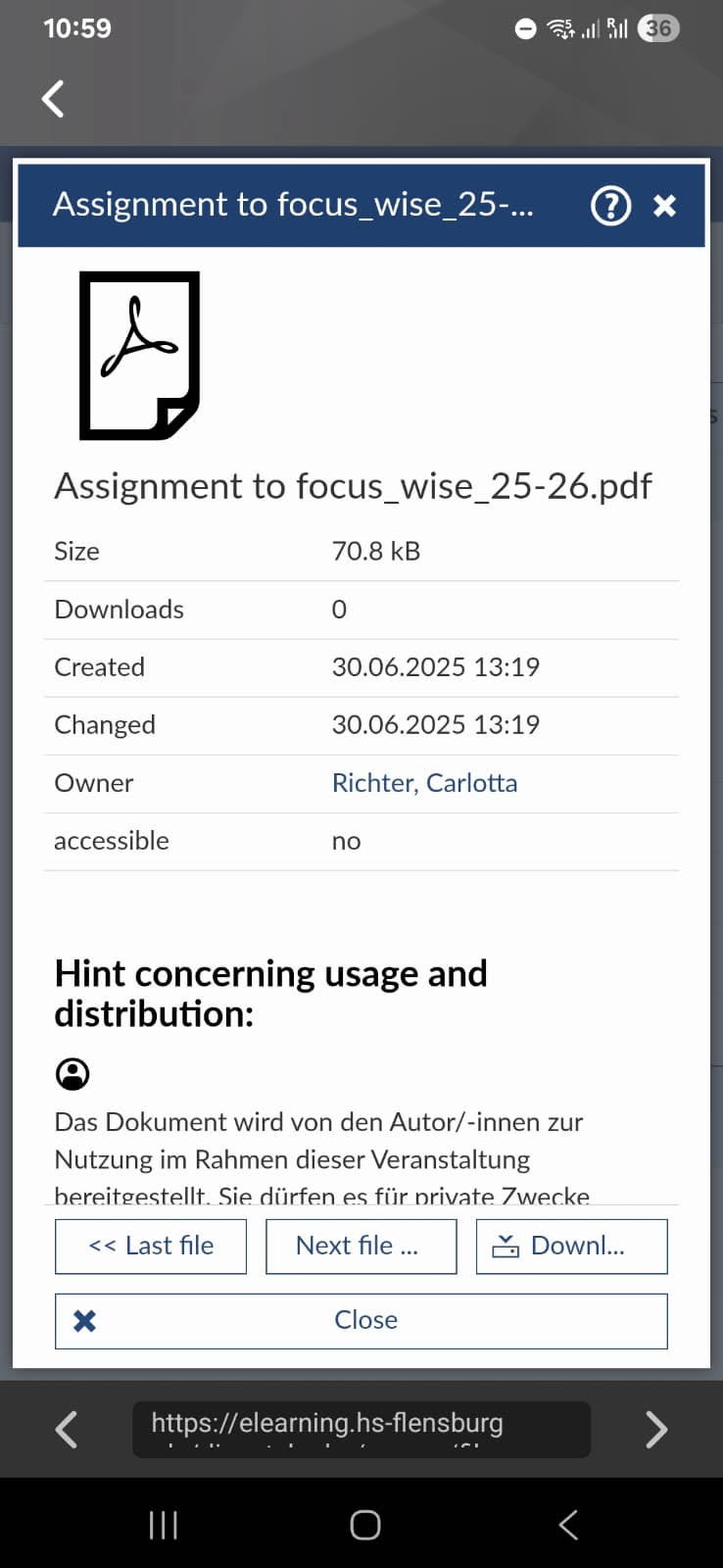
Task: Click the large PDF document icon
Action: [x=139, y=355]
